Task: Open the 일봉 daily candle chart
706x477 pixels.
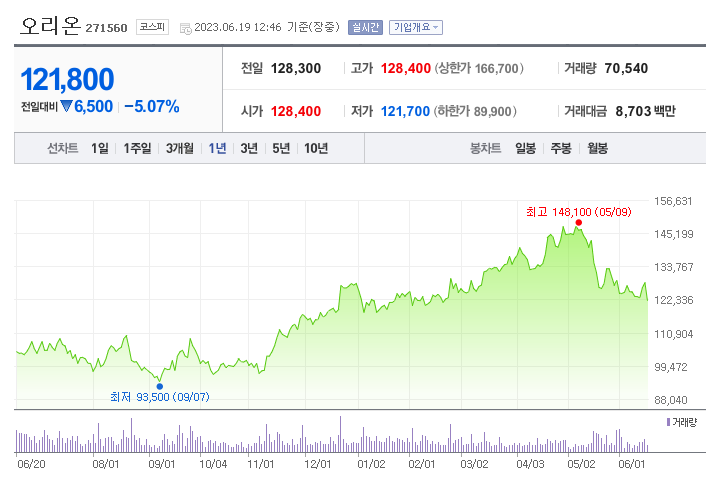Action: tap(525, 148)
